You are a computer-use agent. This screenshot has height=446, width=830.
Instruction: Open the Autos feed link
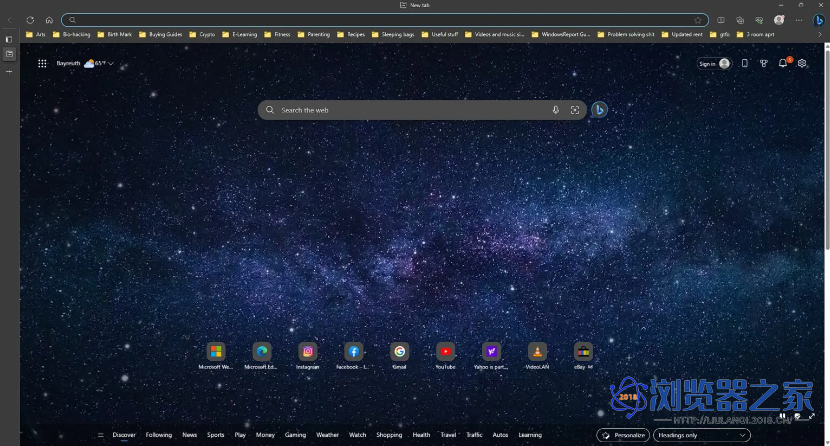pos(500,435)
